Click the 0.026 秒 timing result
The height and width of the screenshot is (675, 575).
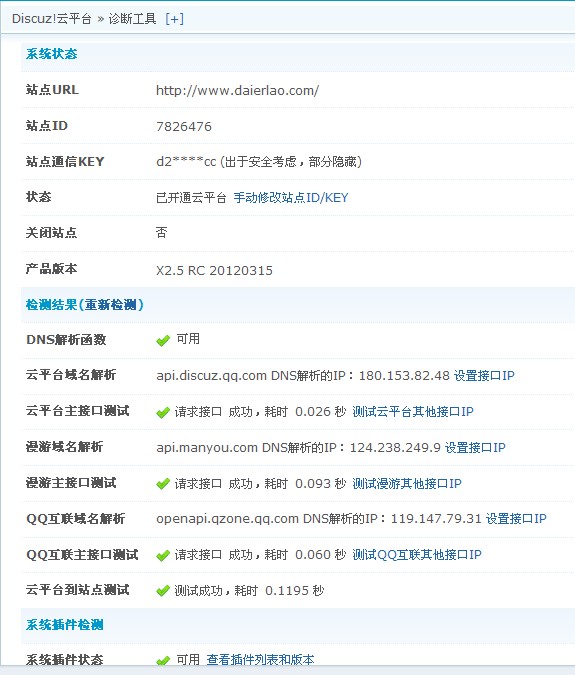pyautogui.click(x=321, y=412)
